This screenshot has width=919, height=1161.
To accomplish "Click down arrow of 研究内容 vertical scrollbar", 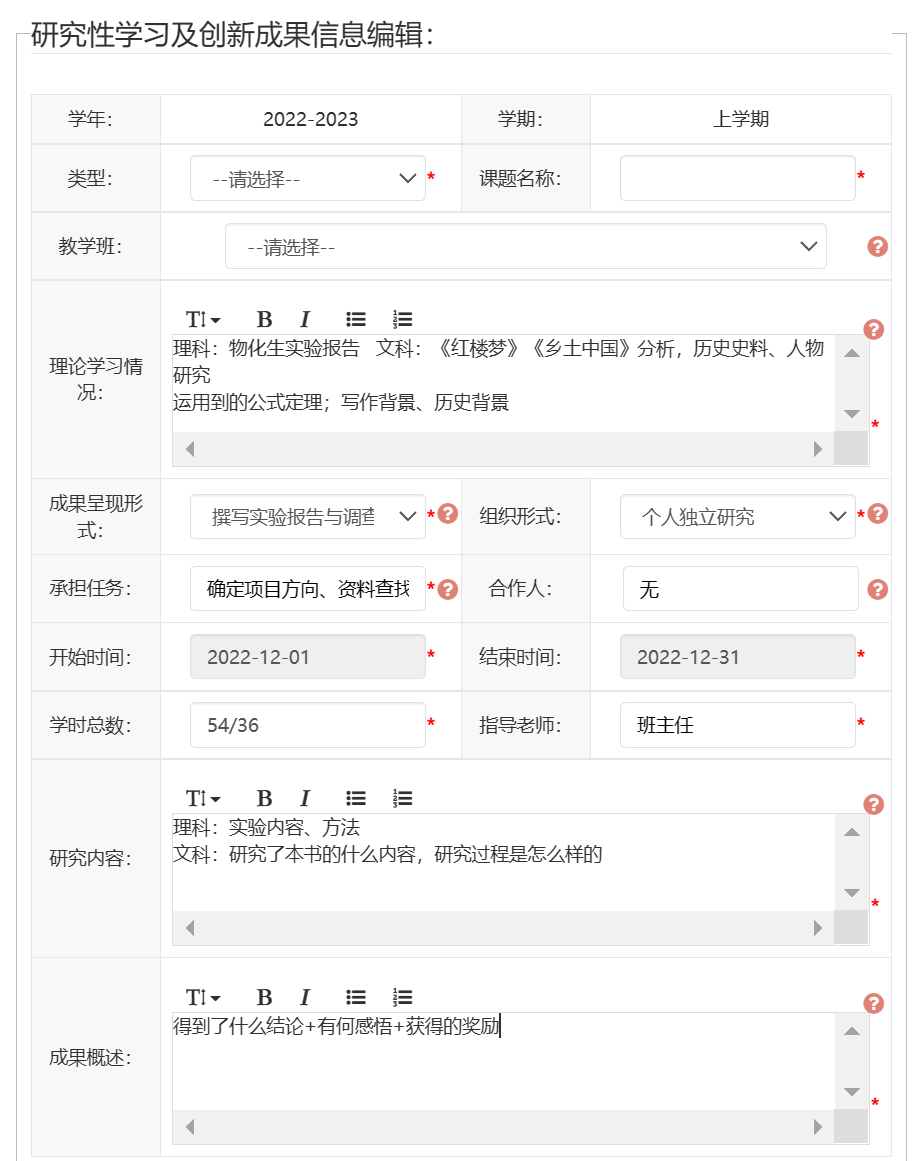I will coord(852,893).
